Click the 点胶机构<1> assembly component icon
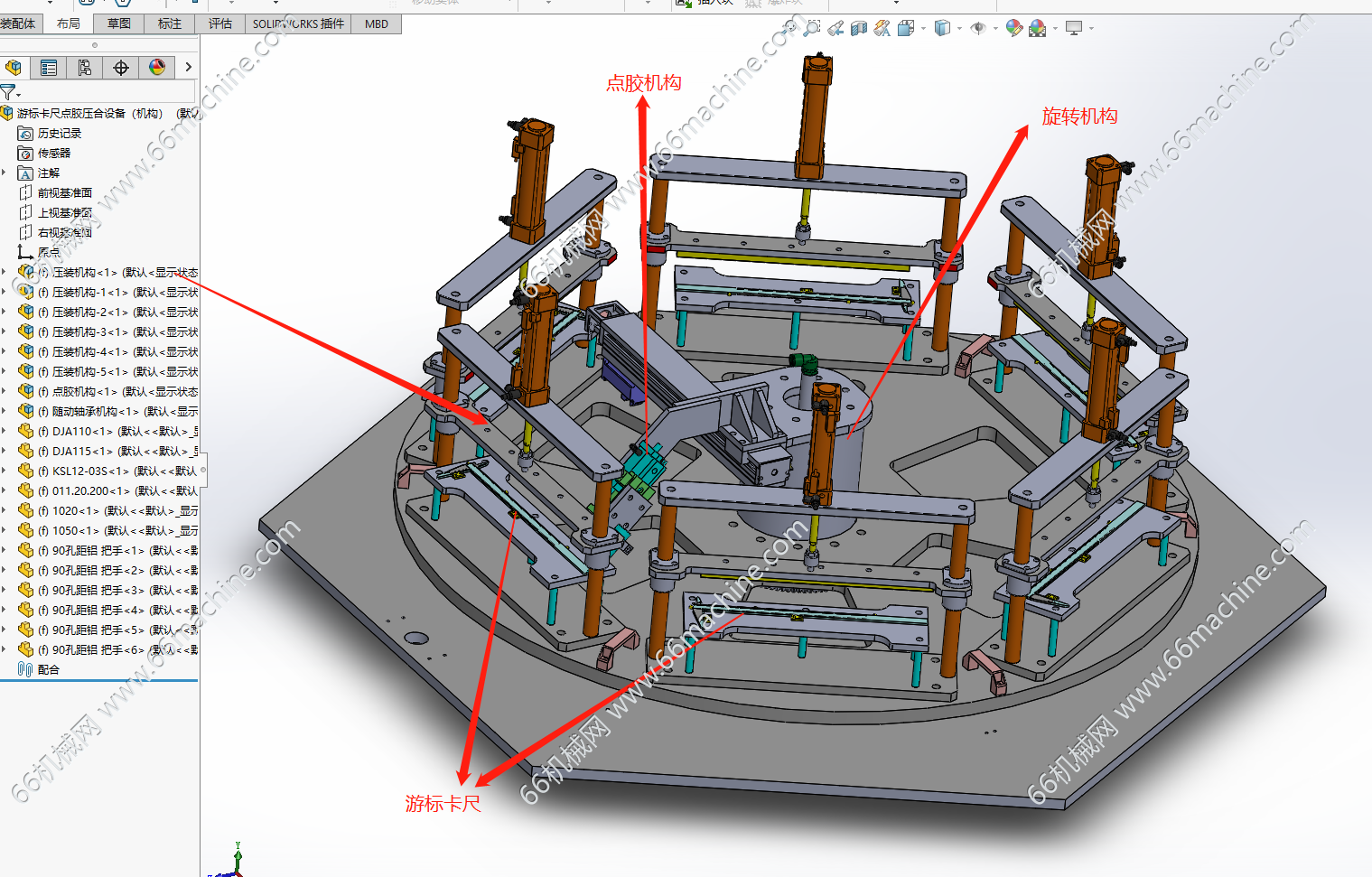Image resolution: width=1372 pixels, height=877 pixels. point(26,391)
